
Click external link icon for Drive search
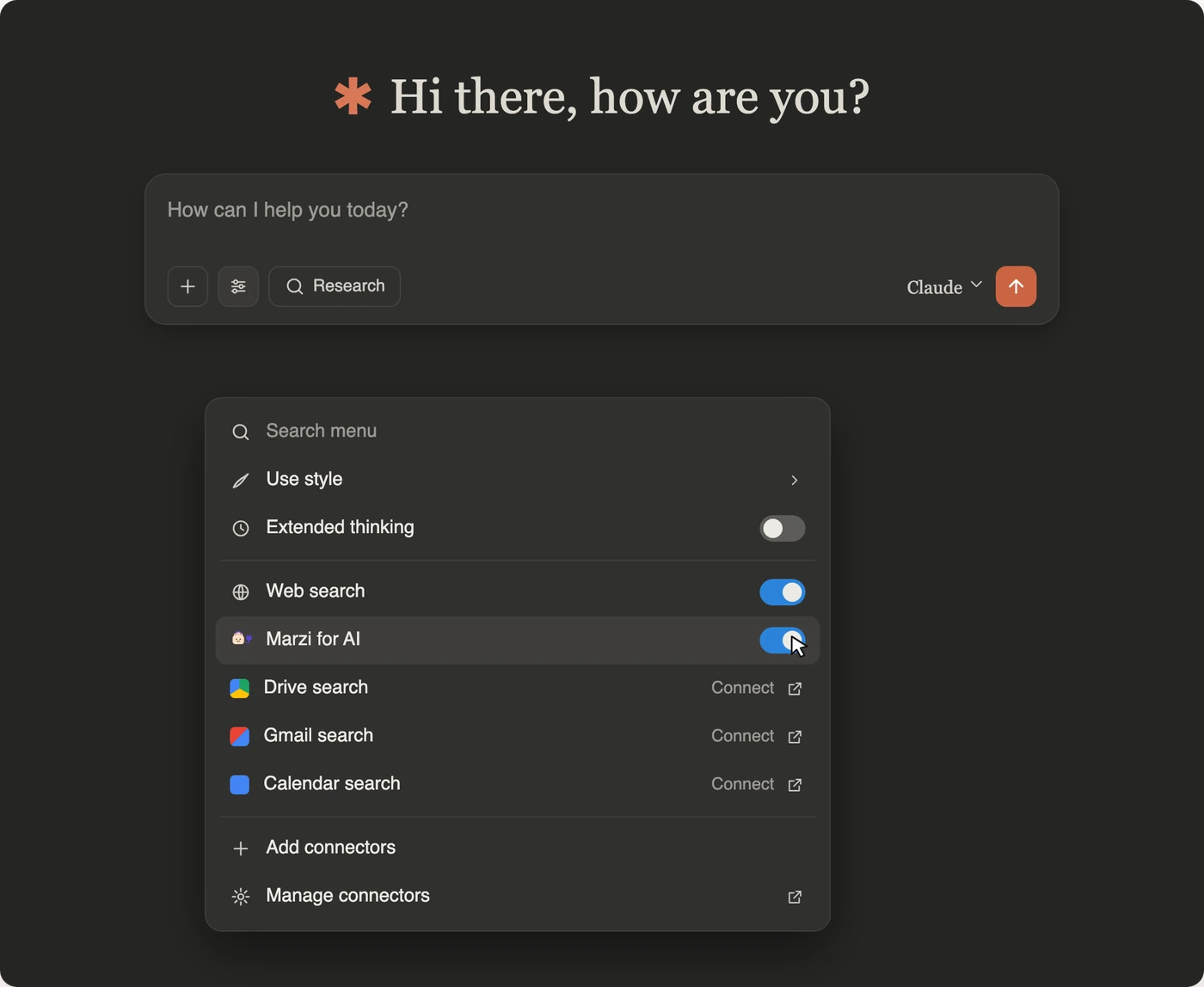(795, 689)
